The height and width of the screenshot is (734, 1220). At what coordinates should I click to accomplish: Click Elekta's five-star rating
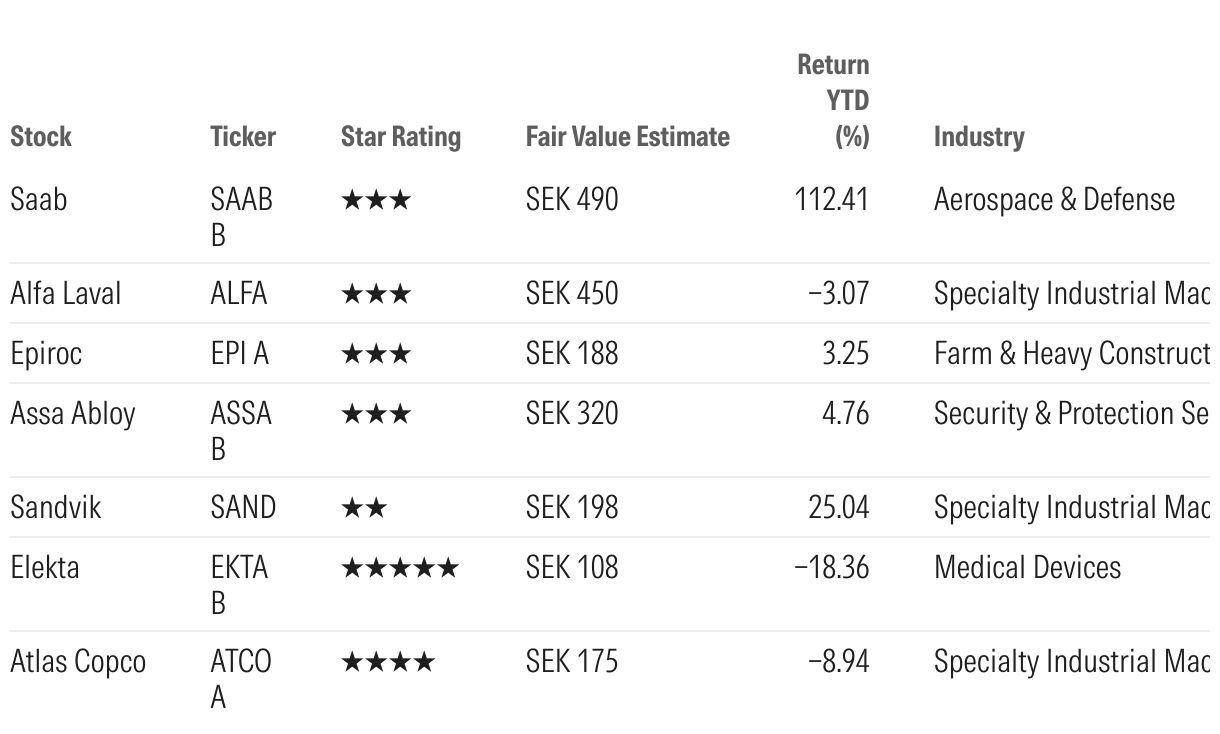(x=399, y=569)
